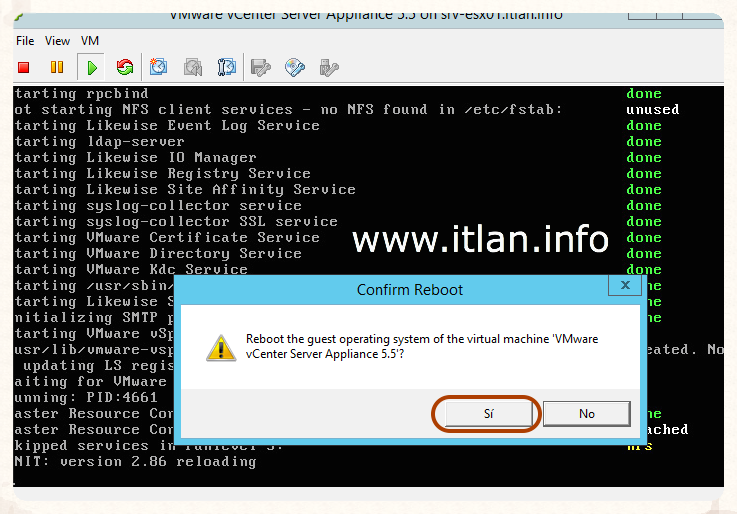The height and width of the screenshot is (514, 737).
Task: Click the Reset virtual machine icon
Action: coord(125,68)
